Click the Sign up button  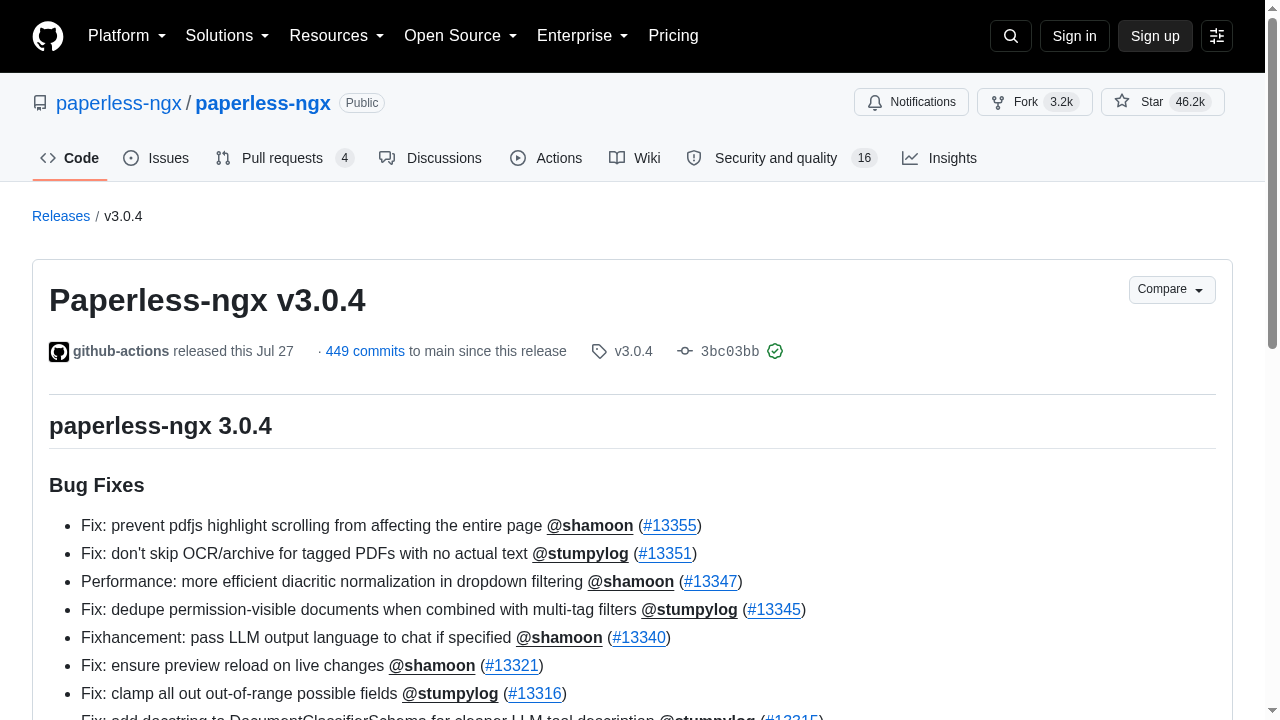pos(1155,36)
